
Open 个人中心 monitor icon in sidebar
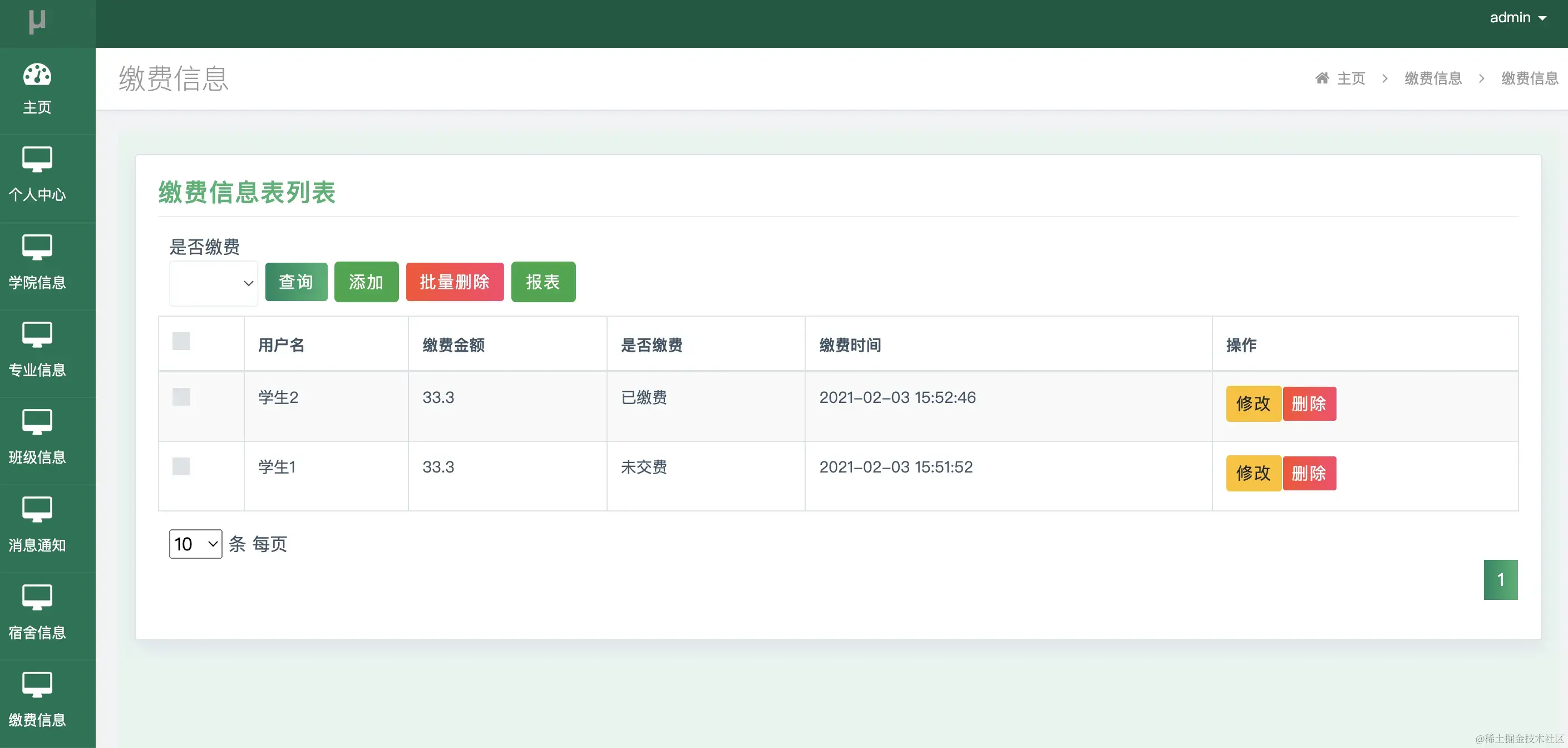pyautogui.click(x=37, y=160)
